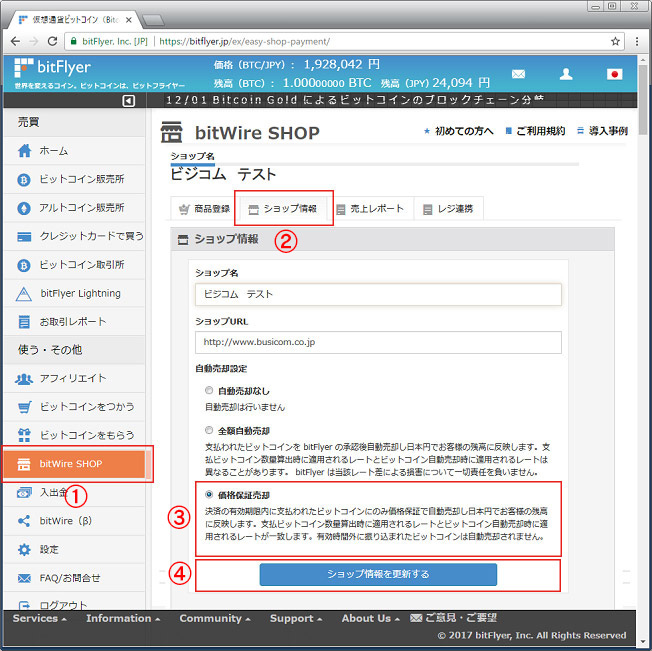Open the mail envelope icon in header
652x651 pixels.
(x=518, y=74)
